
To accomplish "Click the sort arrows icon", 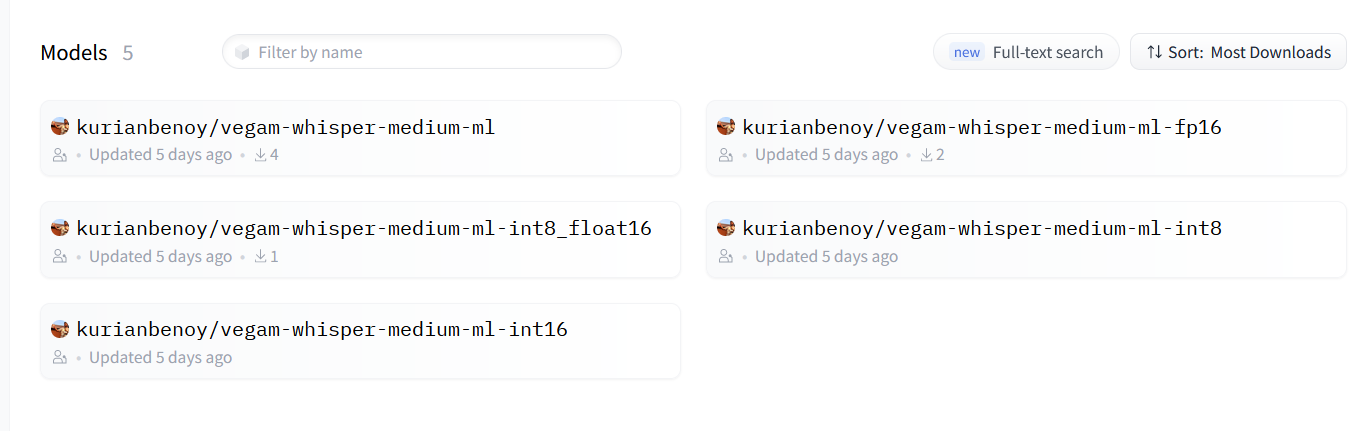I will click(1154, 52).
